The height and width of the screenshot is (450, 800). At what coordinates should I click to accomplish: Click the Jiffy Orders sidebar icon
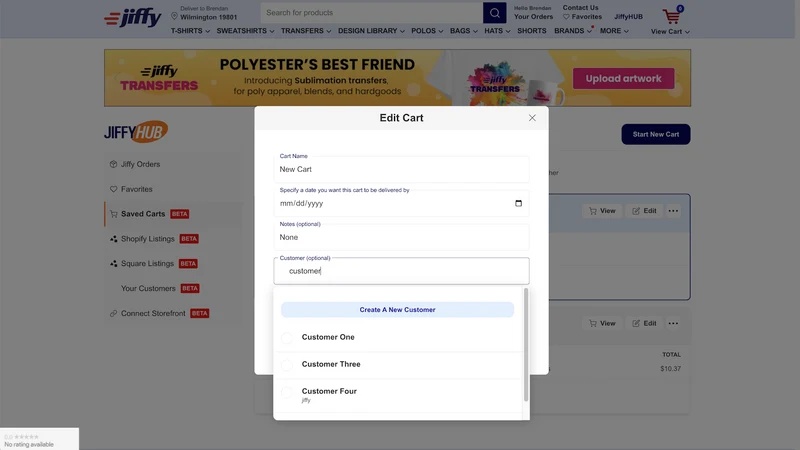click(113, 164)
